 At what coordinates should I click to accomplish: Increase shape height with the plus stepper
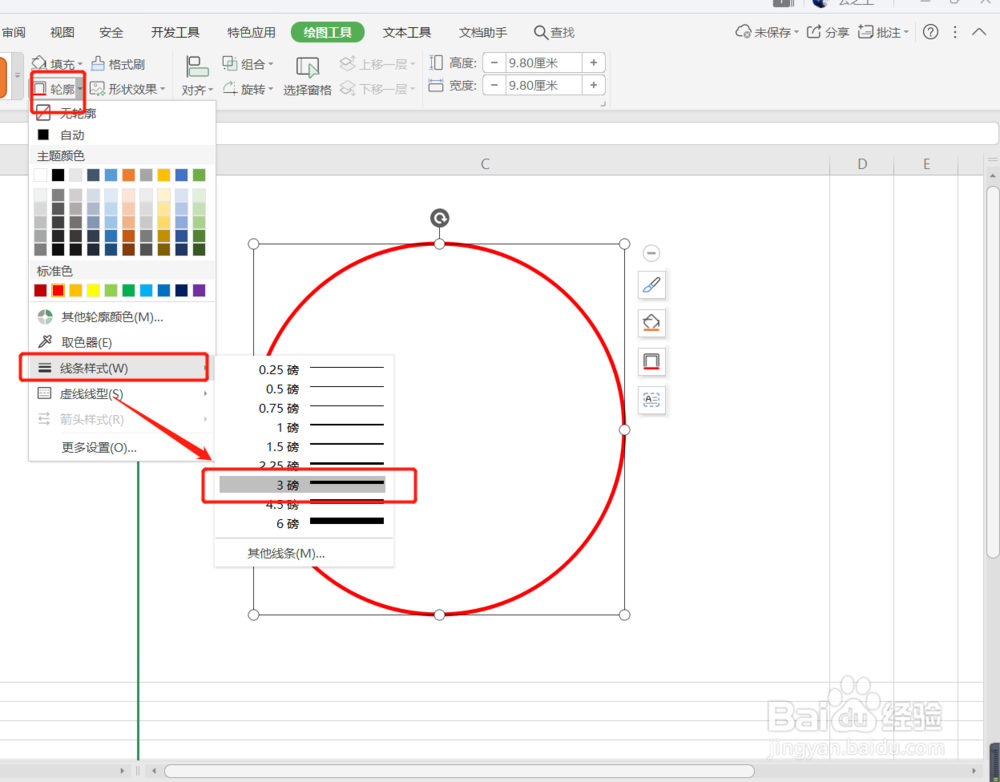[x=595, y=61]
